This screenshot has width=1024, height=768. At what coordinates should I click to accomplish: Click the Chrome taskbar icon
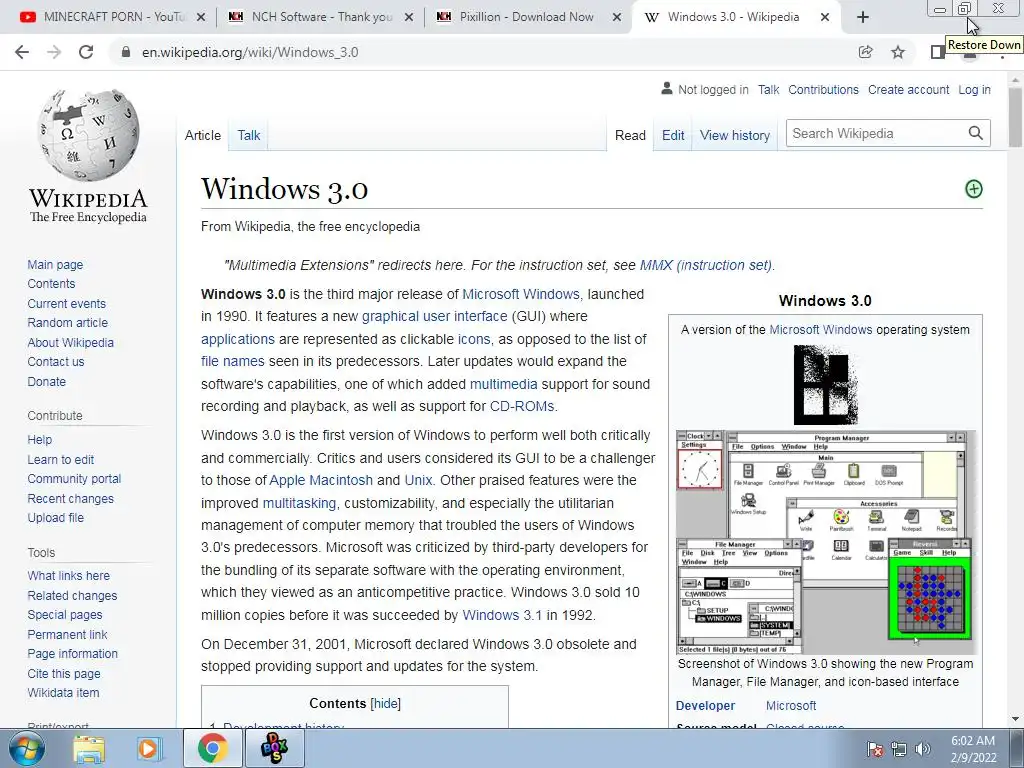(213, 748)
